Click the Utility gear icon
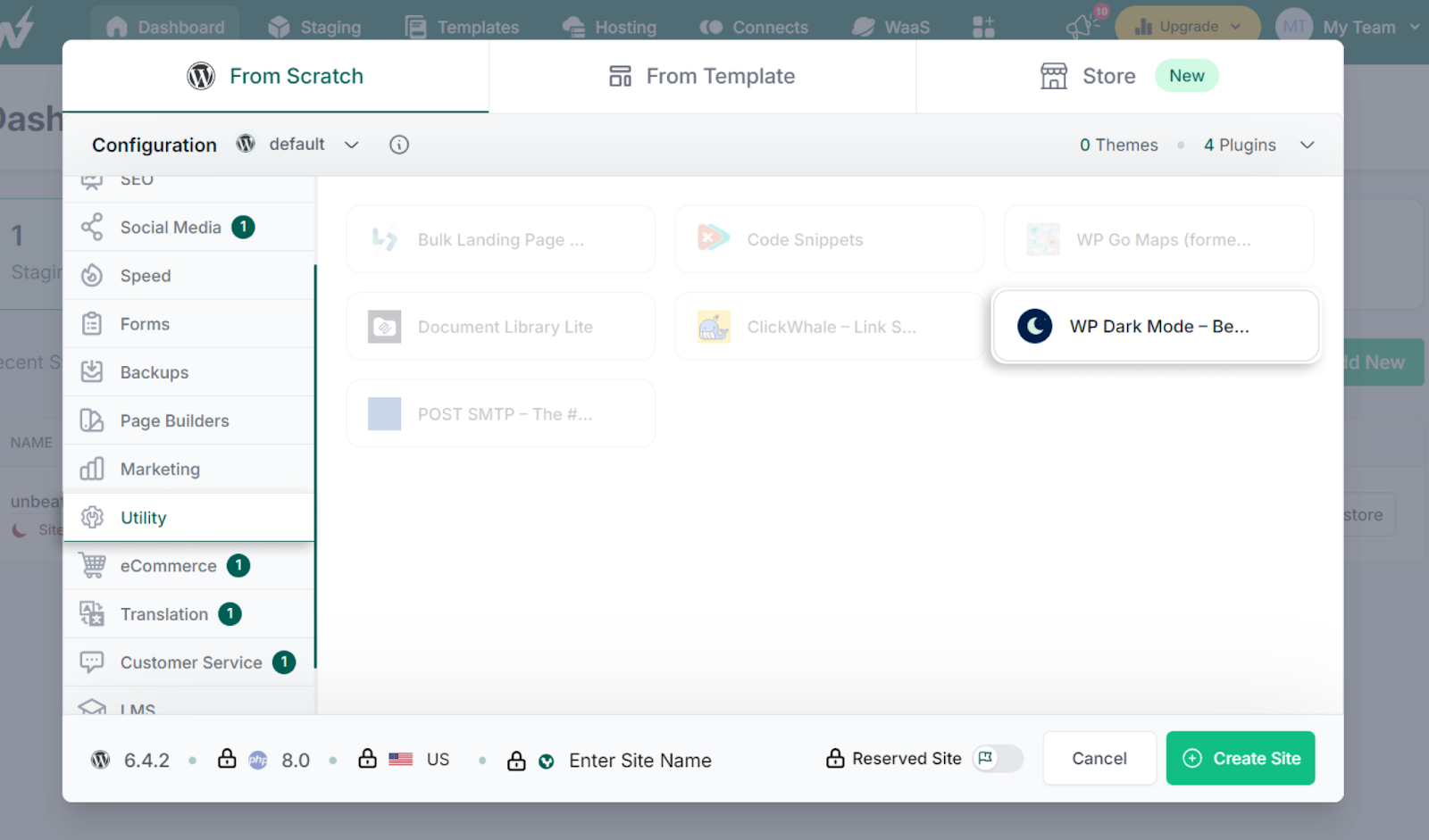The width and height of the screenshot is (1429, 840). pyautogui.click(x=92, y=517)
